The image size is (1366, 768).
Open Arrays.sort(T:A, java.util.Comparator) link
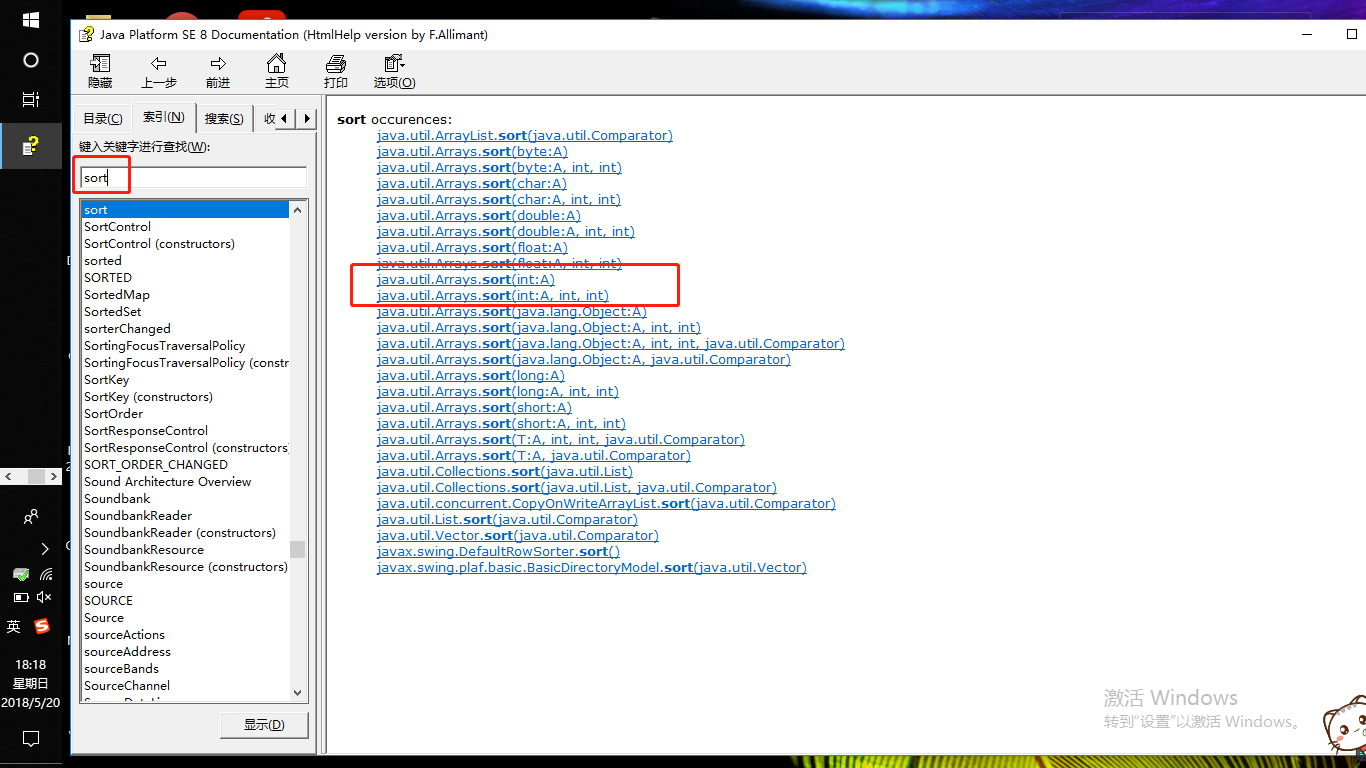pos(534,456)
